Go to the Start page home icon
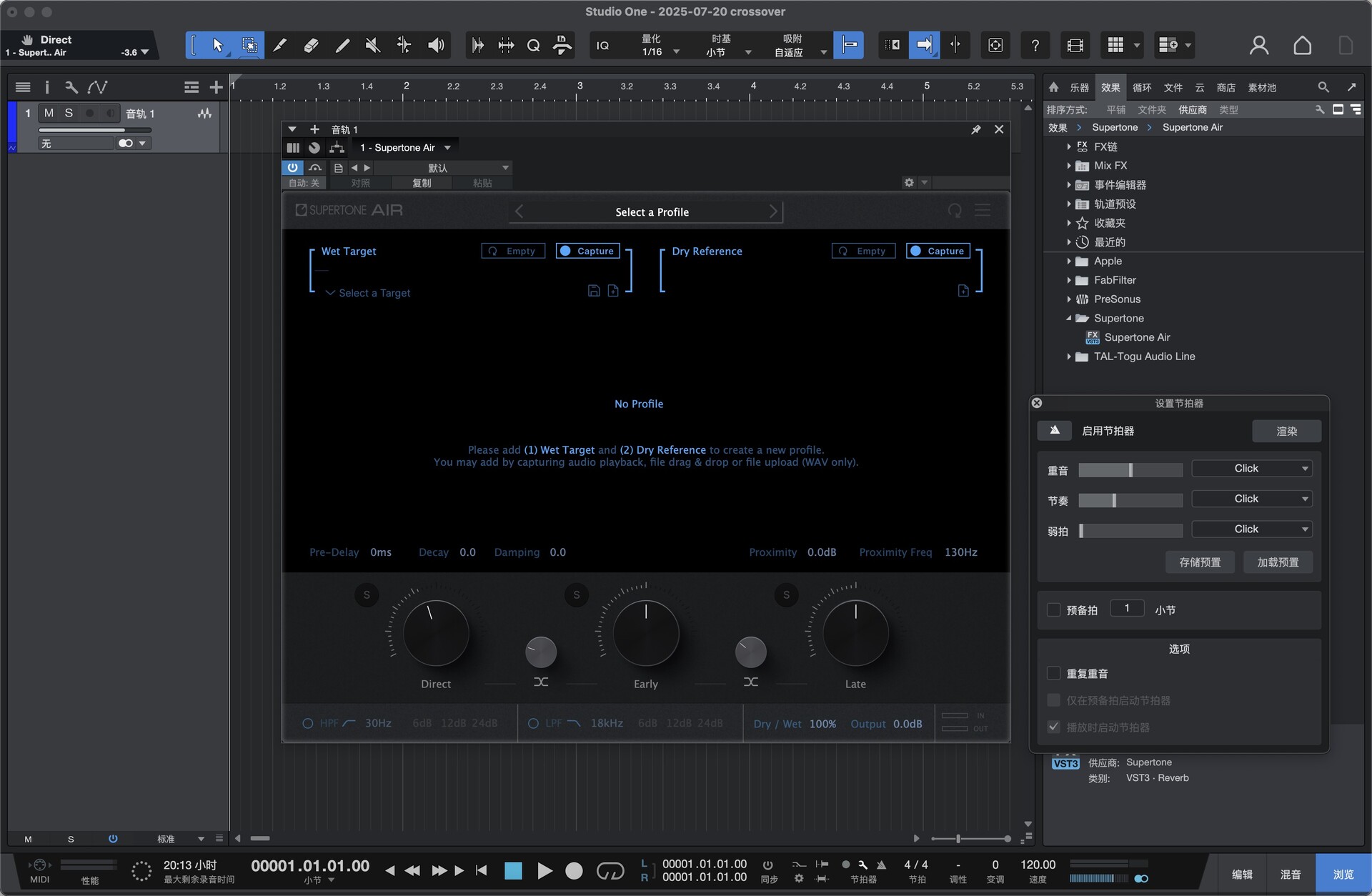The image size is (1372, 896). click(1302, 45)
